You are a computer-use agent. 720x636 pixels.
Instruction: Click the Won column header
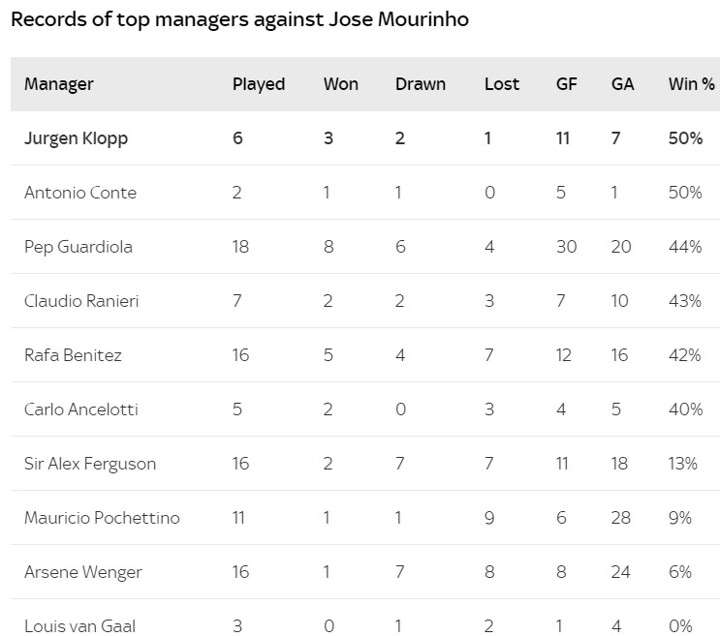[x=341, y=84]
